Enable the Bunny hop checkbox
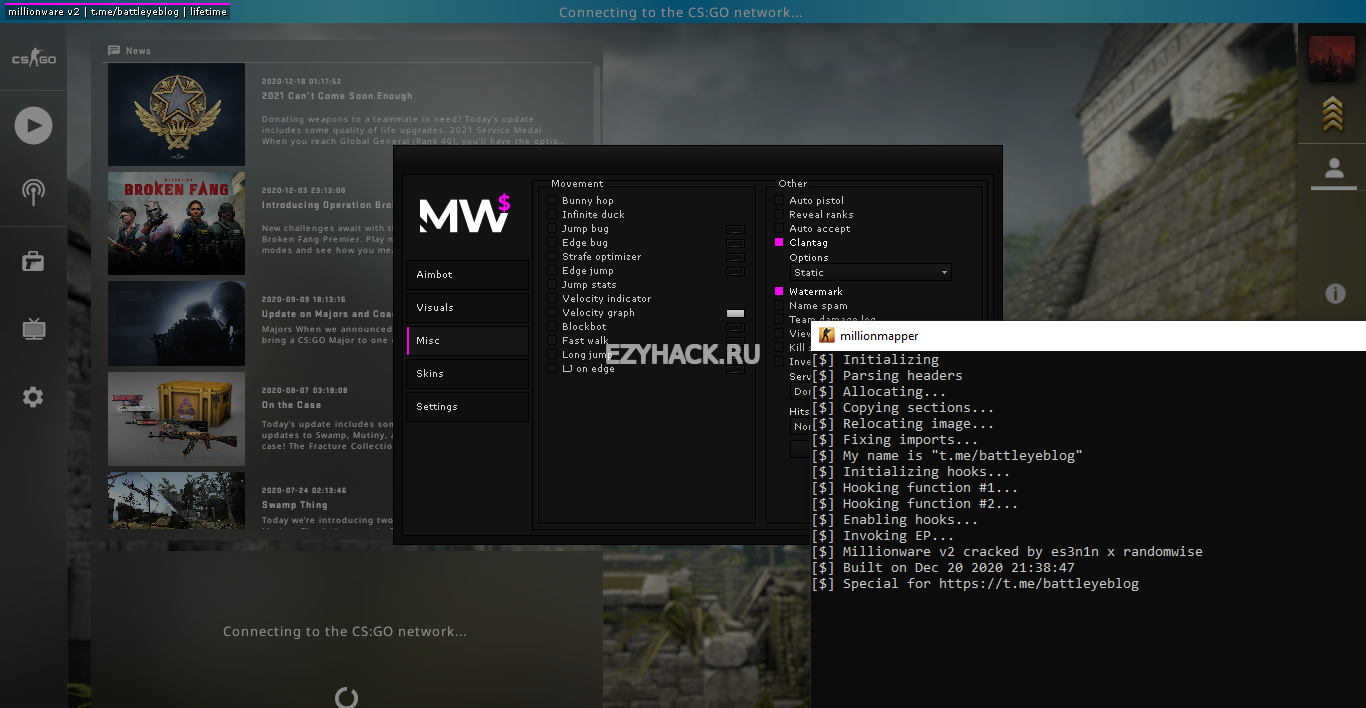This screenshot has width=1366, height=708. pyautogui.click(x=552, y=201)
